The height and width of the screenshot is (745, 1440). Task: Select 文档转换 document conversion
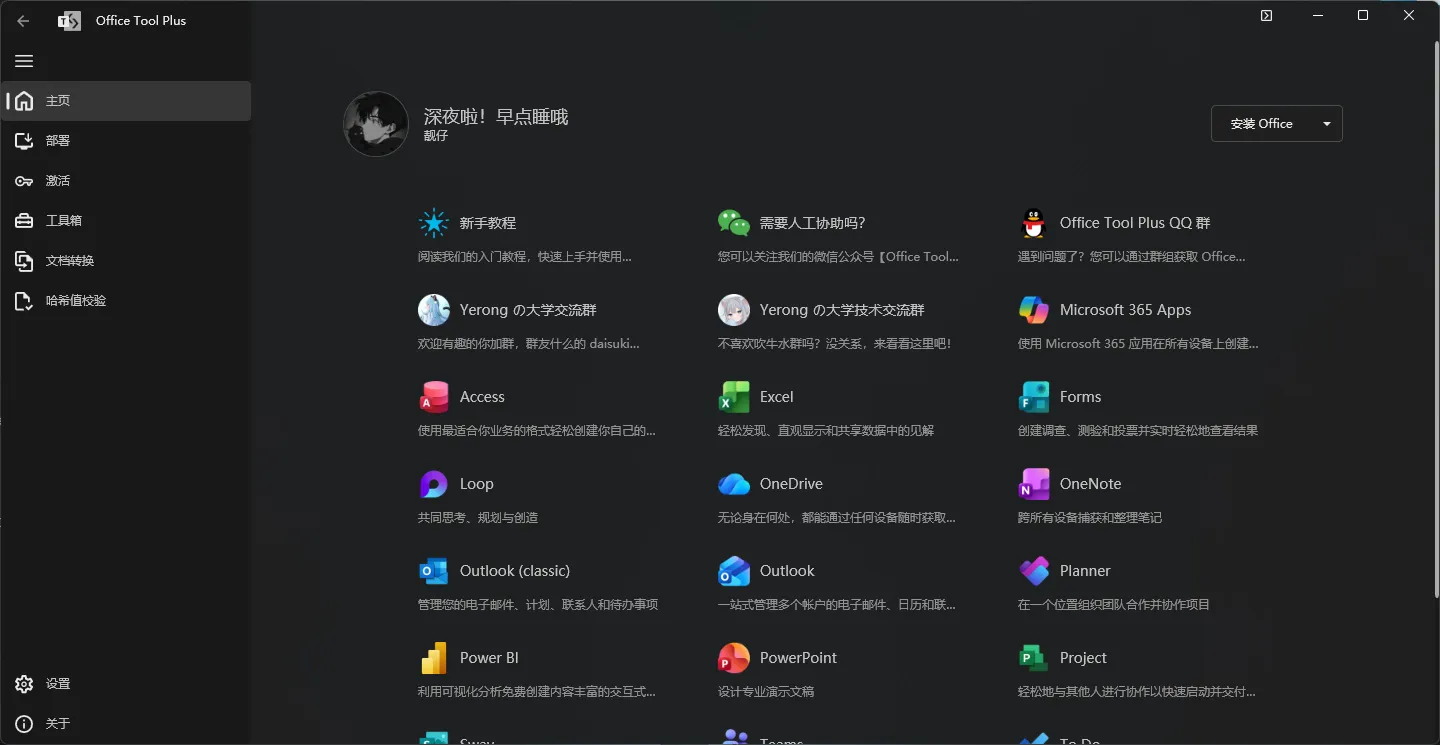point(126,261)
